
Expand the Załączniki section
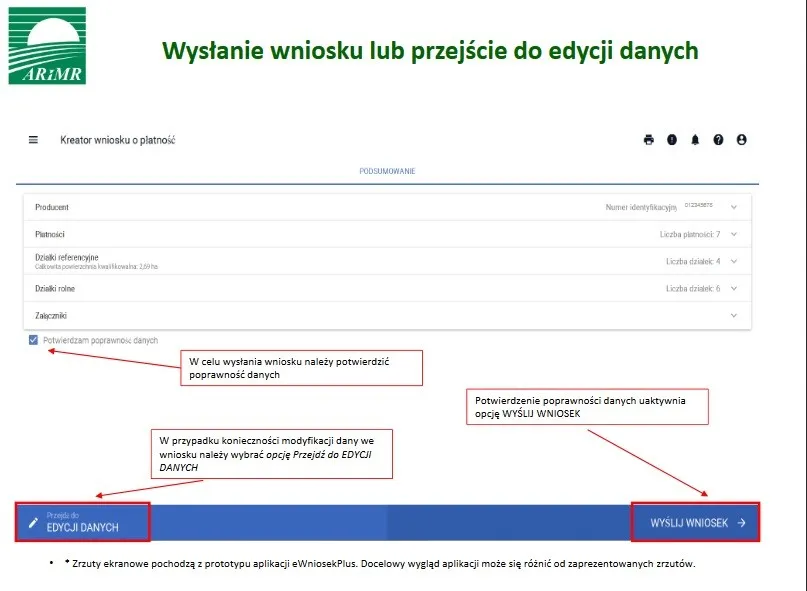(x=733, y=315)
